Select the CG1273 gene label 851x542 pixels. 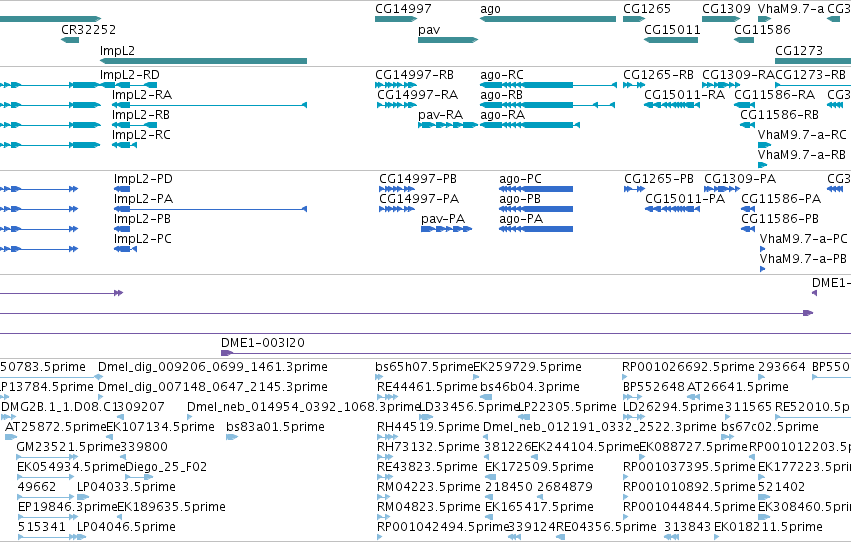click(x=799, y=50)
